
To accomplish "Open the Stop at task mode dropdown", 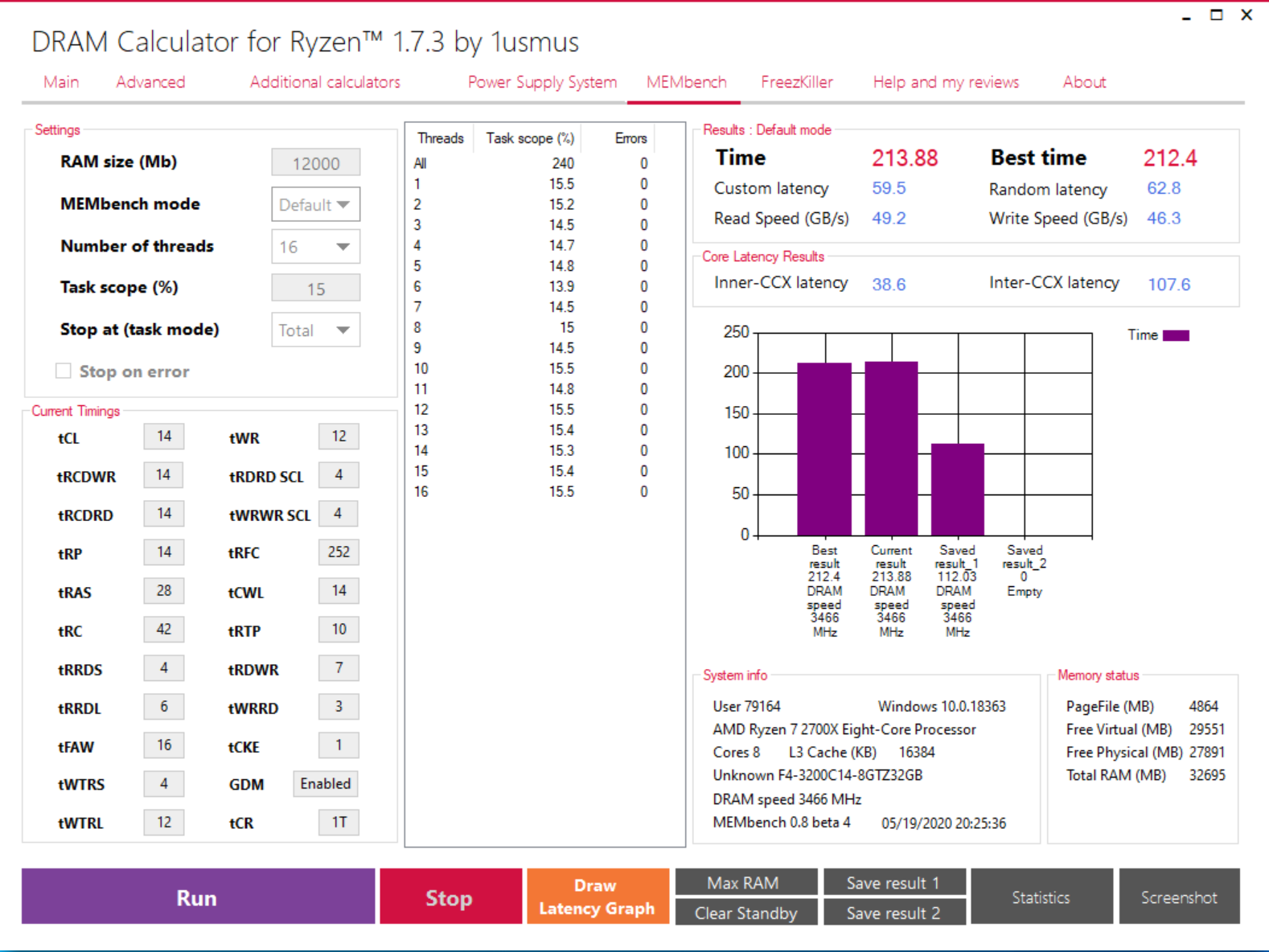I will [315, 330].
